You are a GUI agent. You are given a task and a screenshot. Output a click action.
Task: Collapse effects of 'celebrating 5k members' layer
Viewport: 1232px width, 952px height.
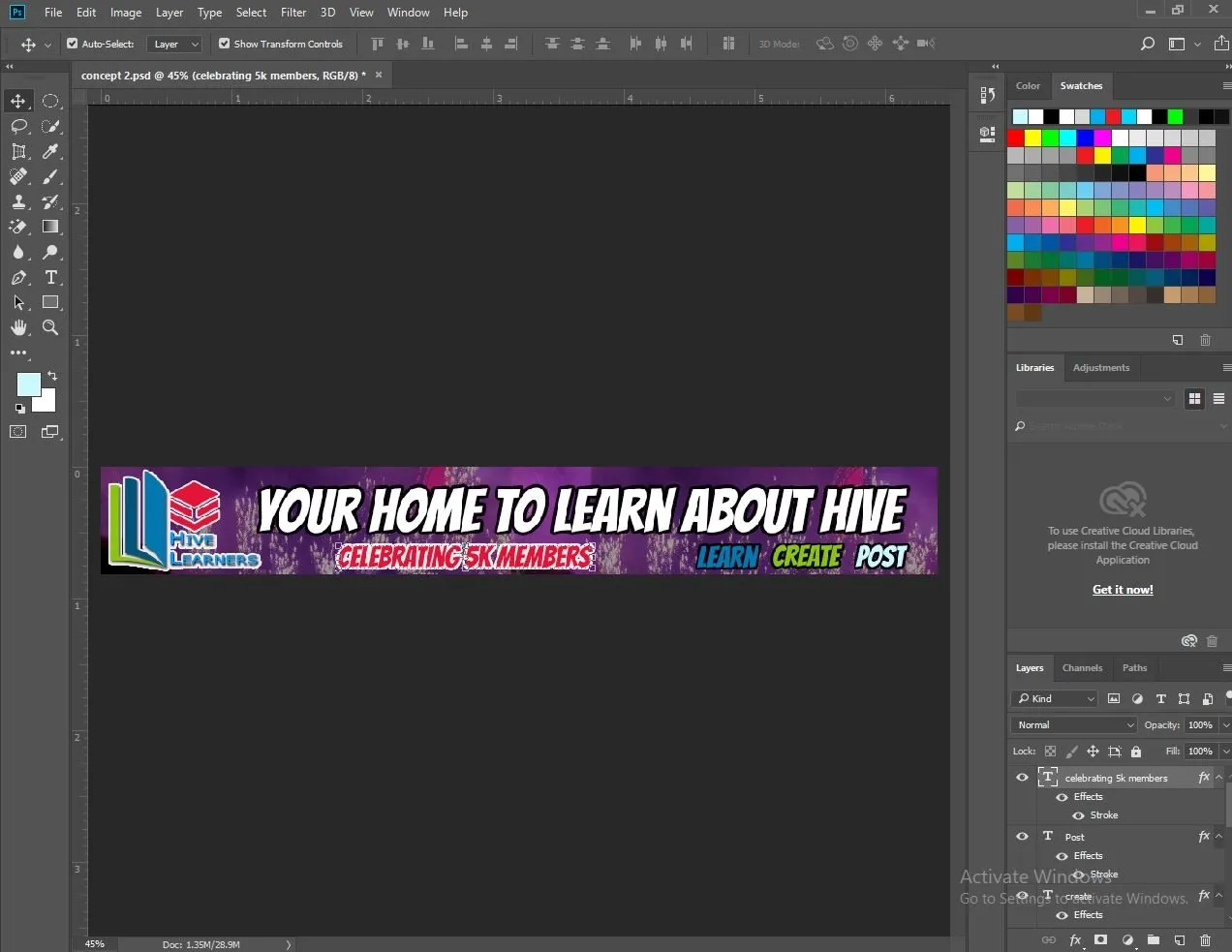(x=1219, y=778)
